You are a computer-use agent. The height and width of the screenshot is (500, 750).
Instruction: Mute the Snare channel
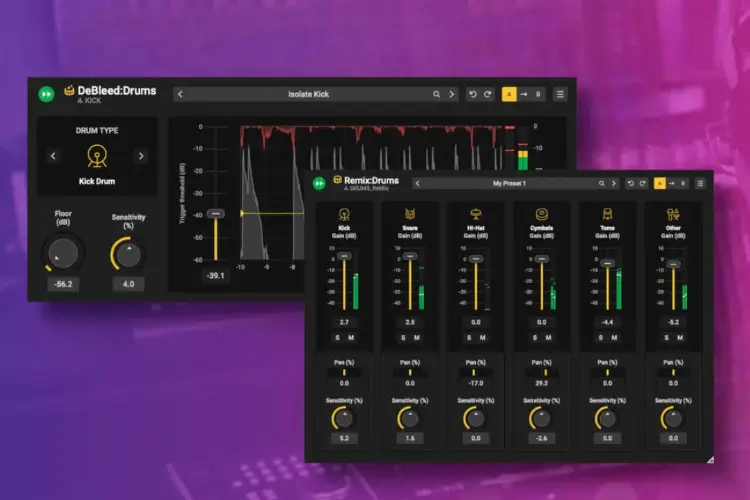coord(417,338)
